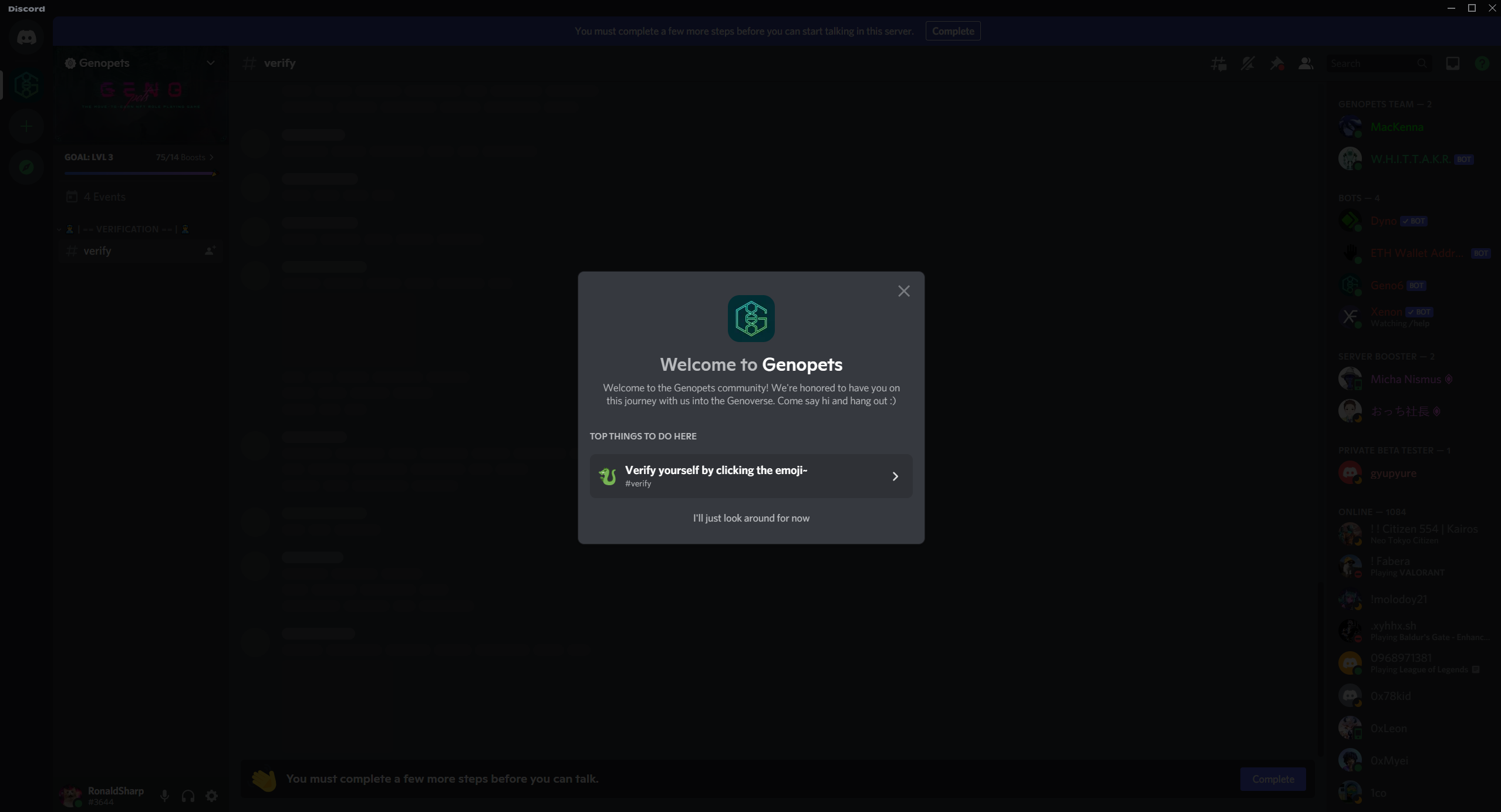Open Pinned Messages pin icon
Viewport: 1501px width, 812px height.
click(x=1277, y=63)
